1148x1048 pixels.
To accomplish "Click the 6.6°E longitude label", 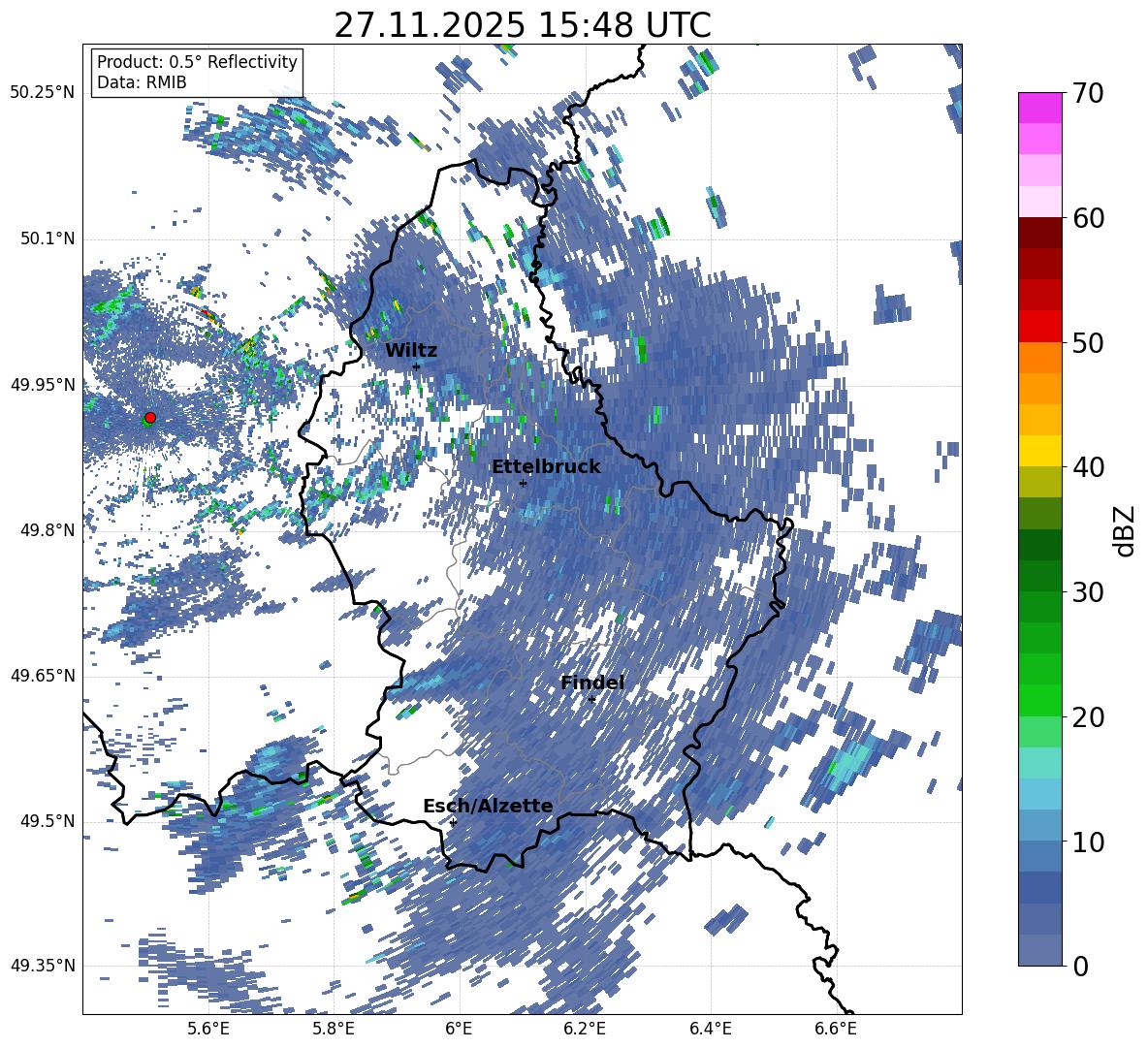I will [x=836, y=1029].
